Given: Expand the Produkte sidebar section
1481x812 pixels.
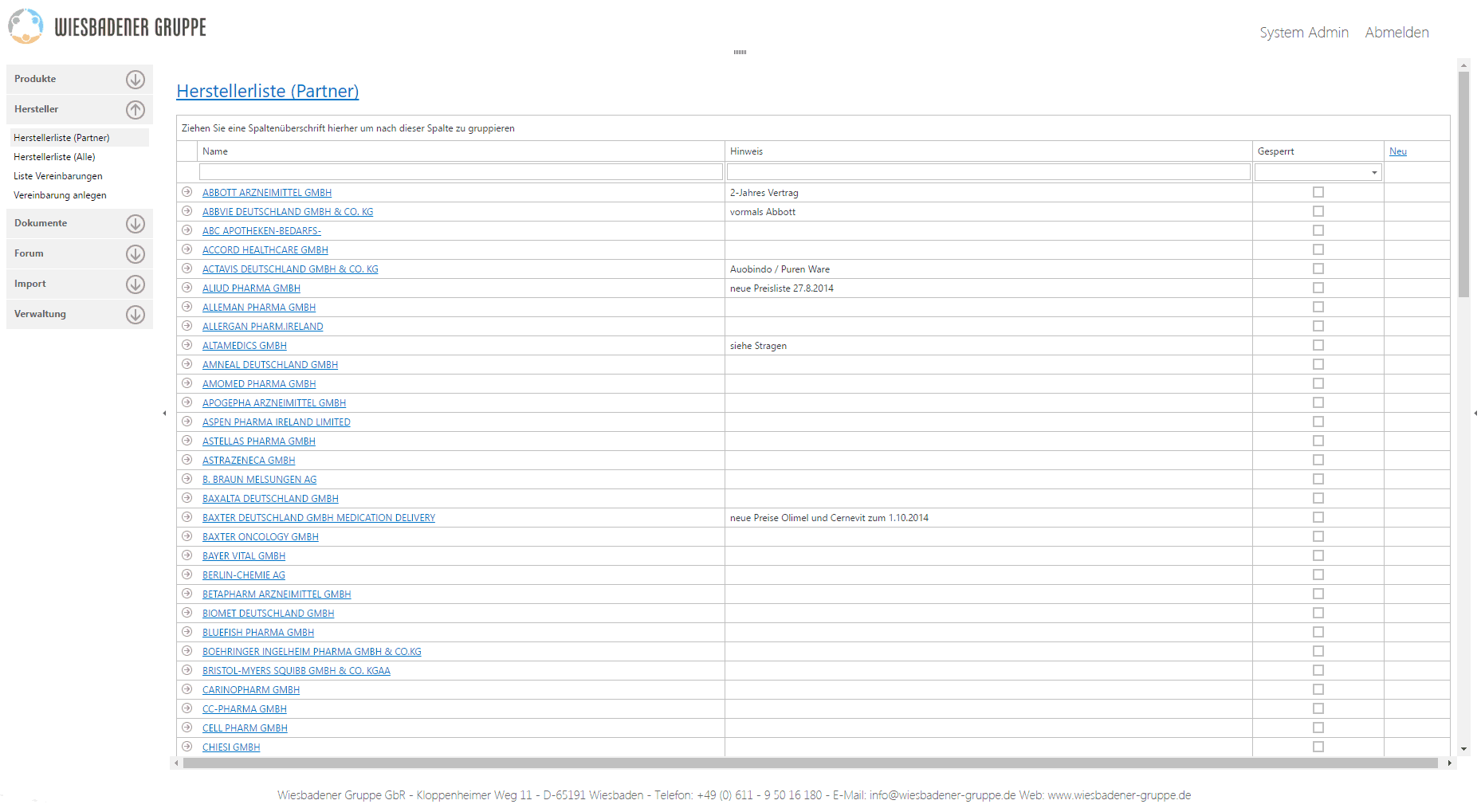Looking at the screenshot, I should [136, 79].
